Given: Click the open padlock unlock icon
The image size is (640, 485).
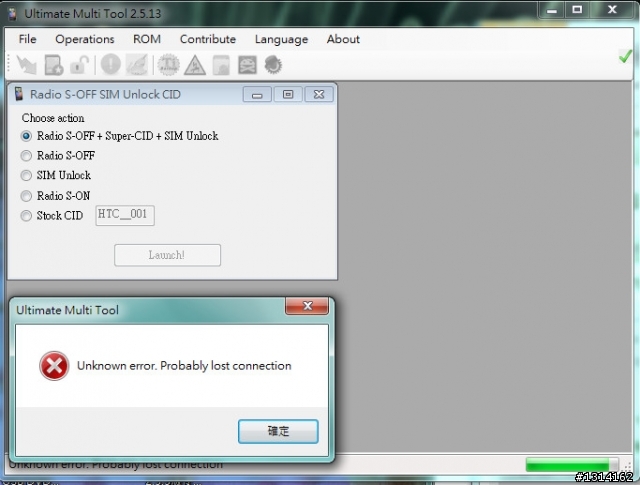Looking at the screenshot, I should (79, 65).
